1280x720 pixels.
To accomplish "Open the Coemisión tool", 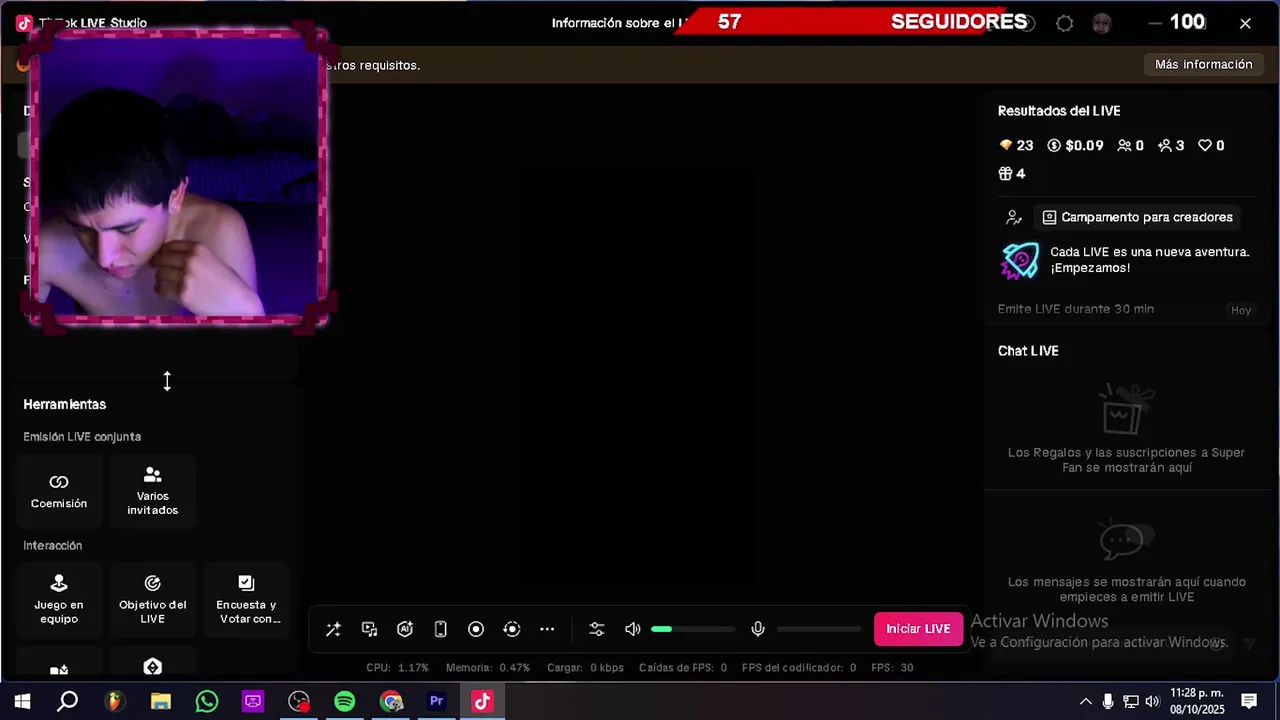I will point(59,490).
